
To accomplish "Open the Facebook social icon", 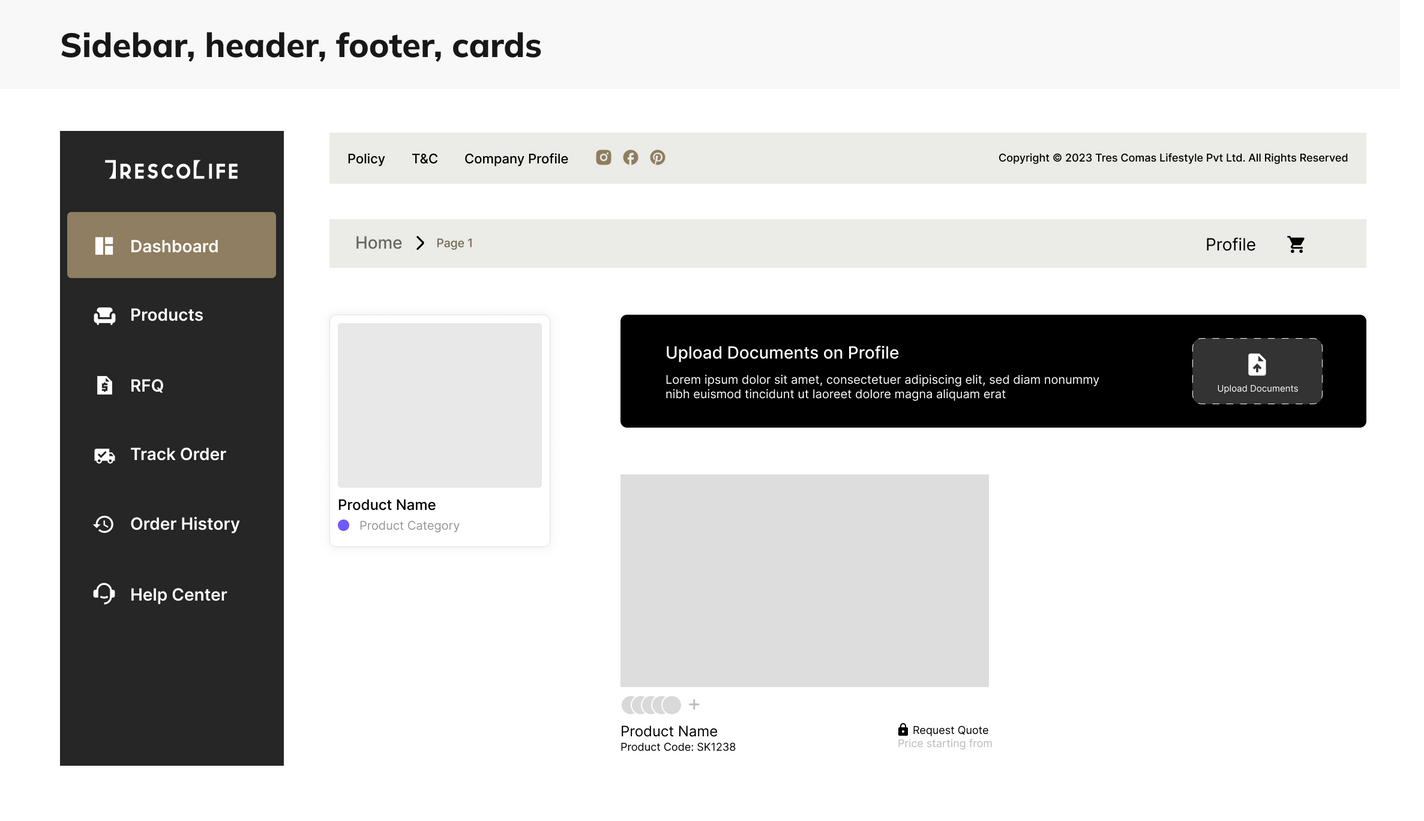I will [x=630, y=157].
